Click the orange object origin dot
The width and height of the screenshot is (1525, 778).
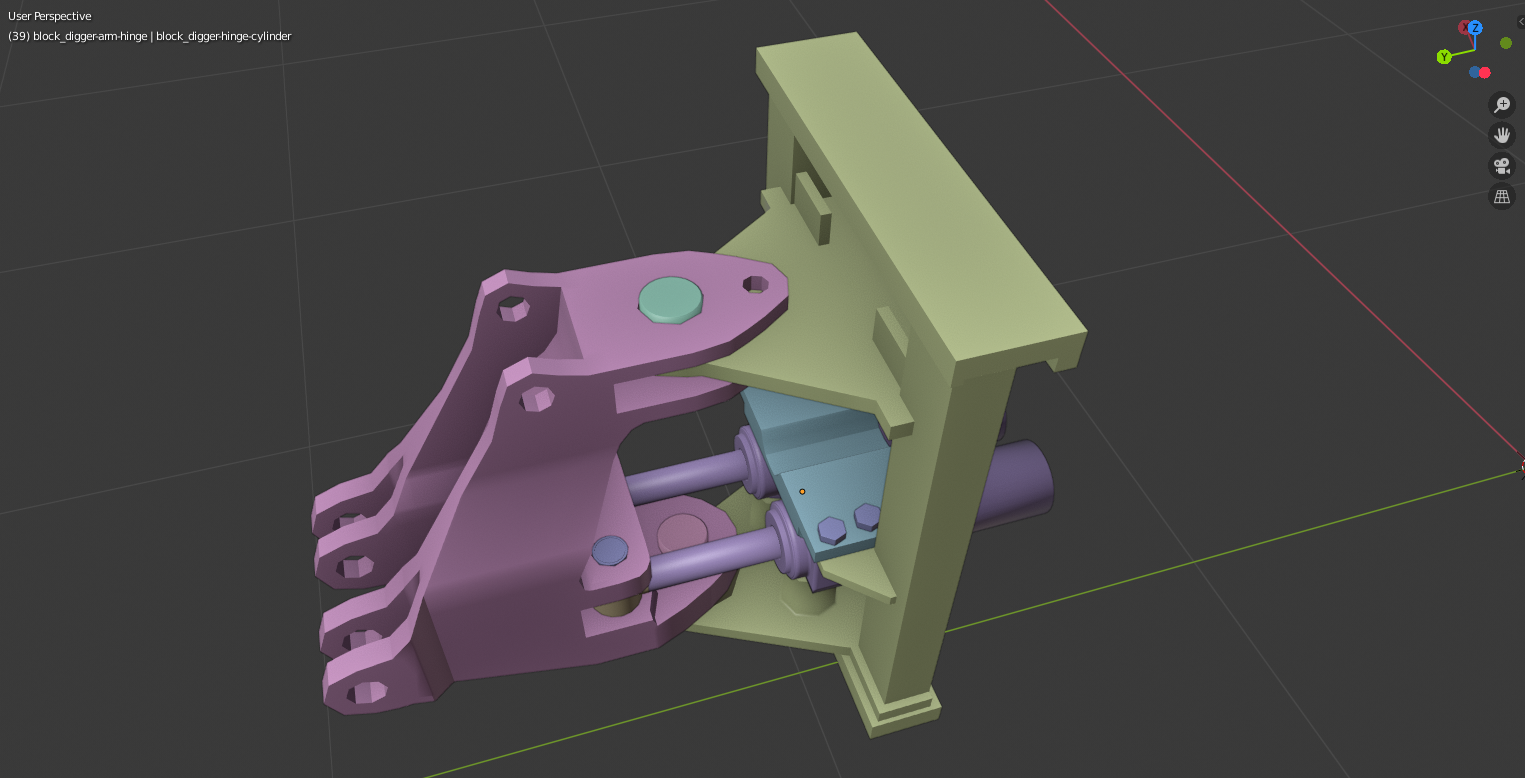tap(802, 491)
